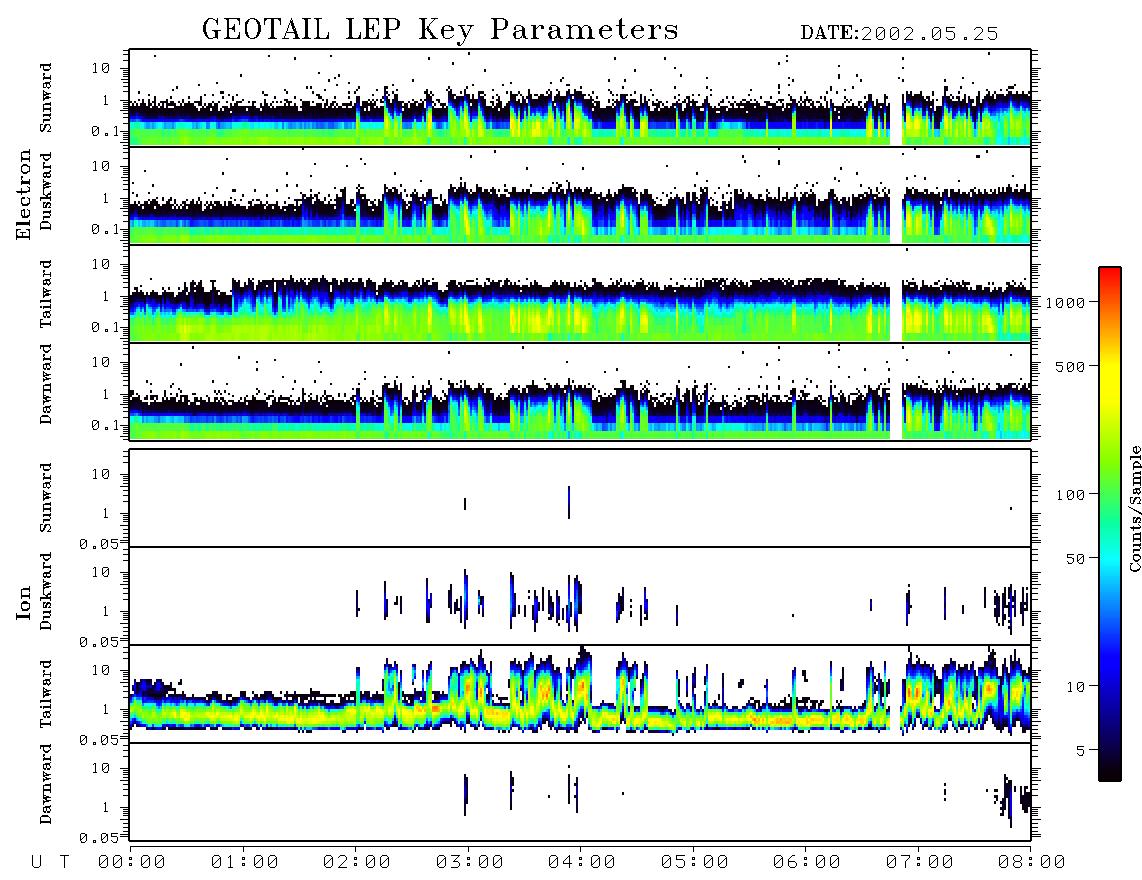Click the 06:00 time tick label
This screenshot has height=880, width=1142.
(x=807, y=862)
